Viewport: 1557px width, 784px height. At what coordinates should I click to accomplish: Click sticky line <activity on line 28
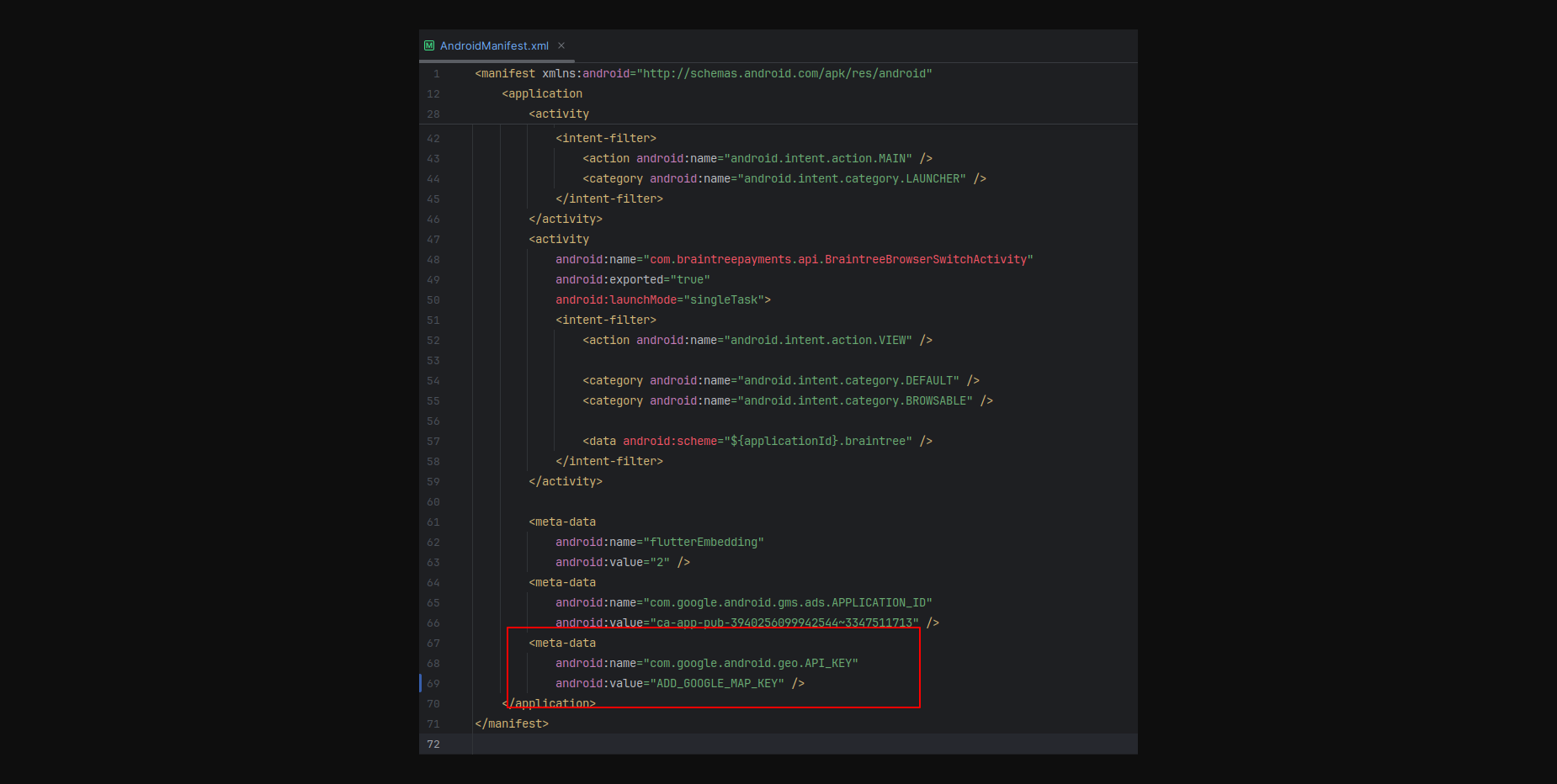coord(559,114)
